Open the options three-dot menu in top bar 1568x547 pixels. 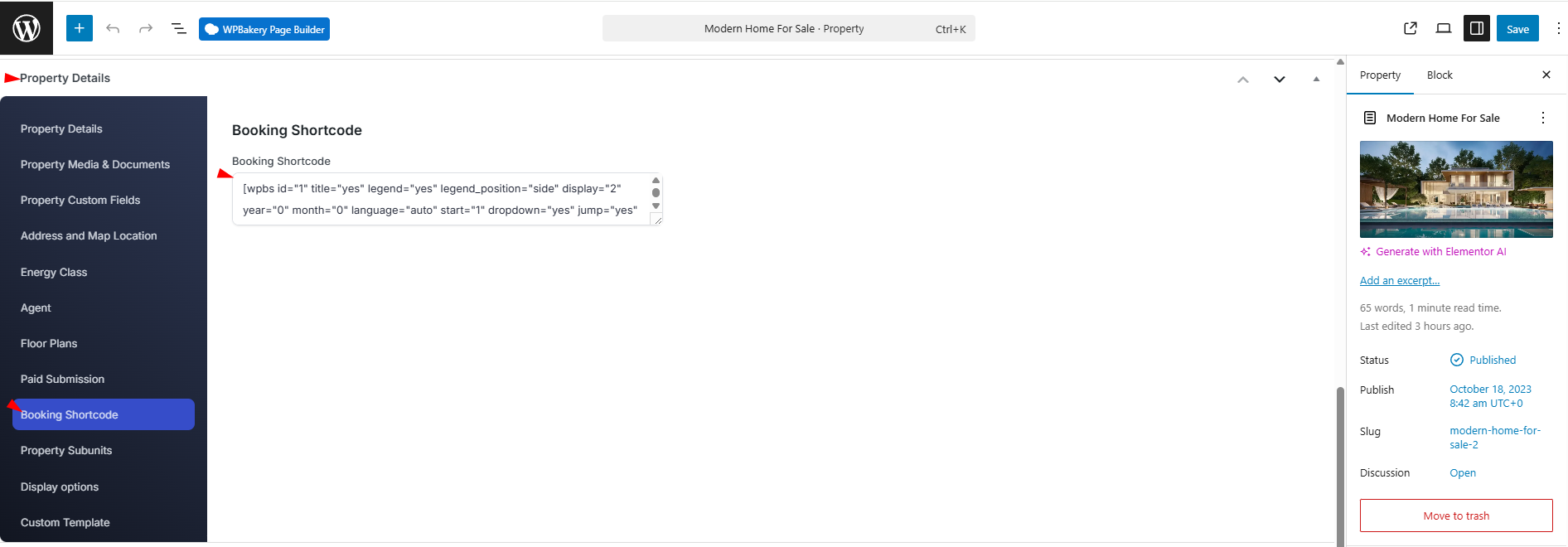pyautogui.click(x=1558, y=28)
